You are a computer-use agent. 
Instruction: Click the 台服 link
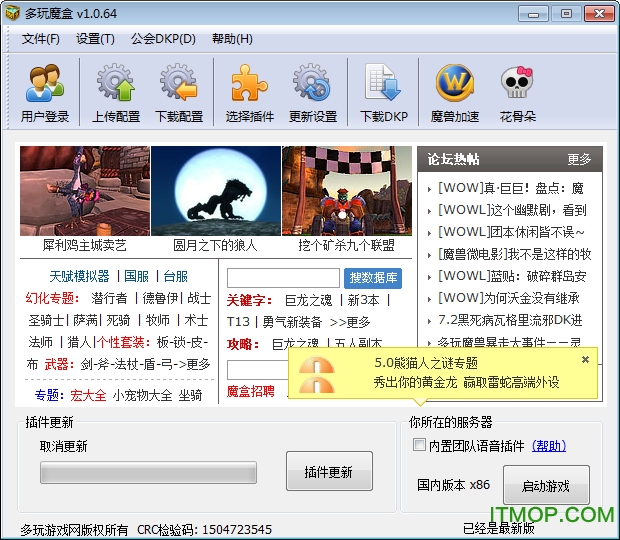176,276
